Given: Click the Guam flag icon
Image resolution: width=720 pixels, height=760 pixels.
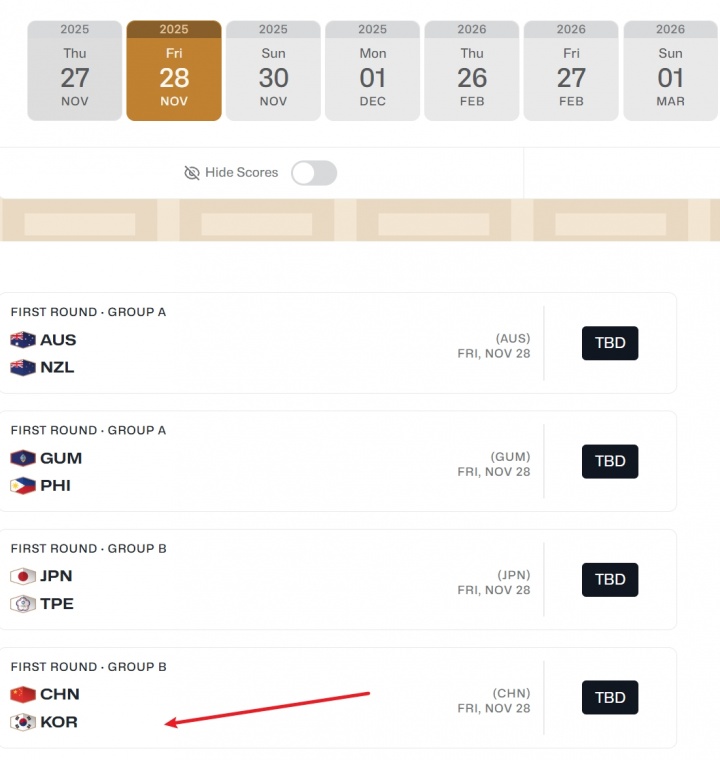Looking at the screenshot, I should click(23, 458).
